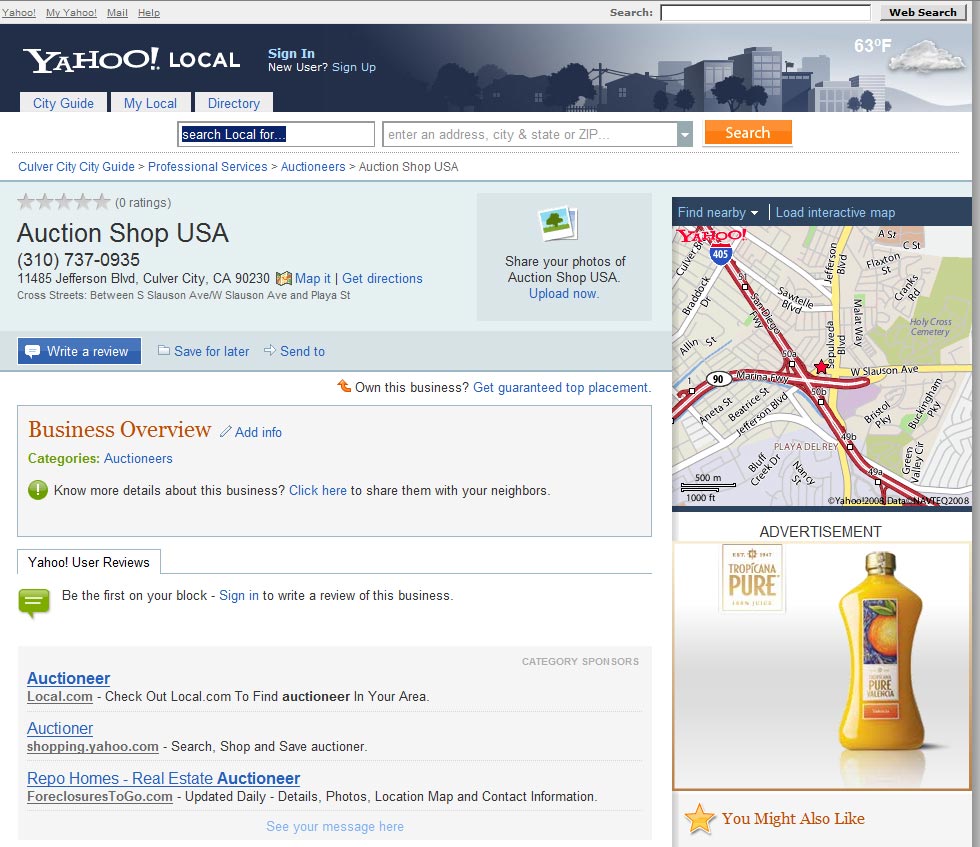
Task: Click the red star marker on map
Action: click(x=821, y=367)
